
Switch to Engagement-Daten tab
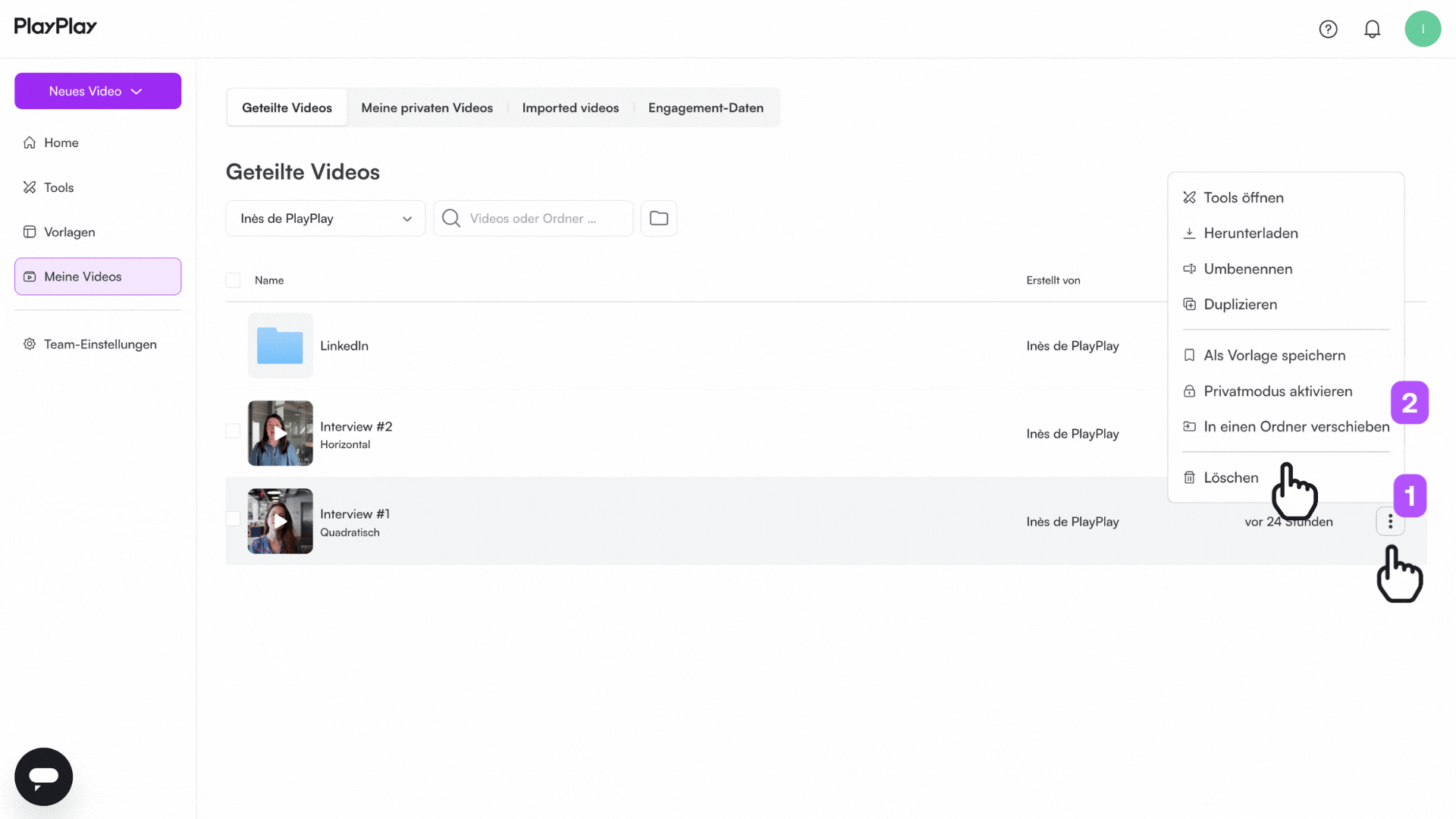705,108
